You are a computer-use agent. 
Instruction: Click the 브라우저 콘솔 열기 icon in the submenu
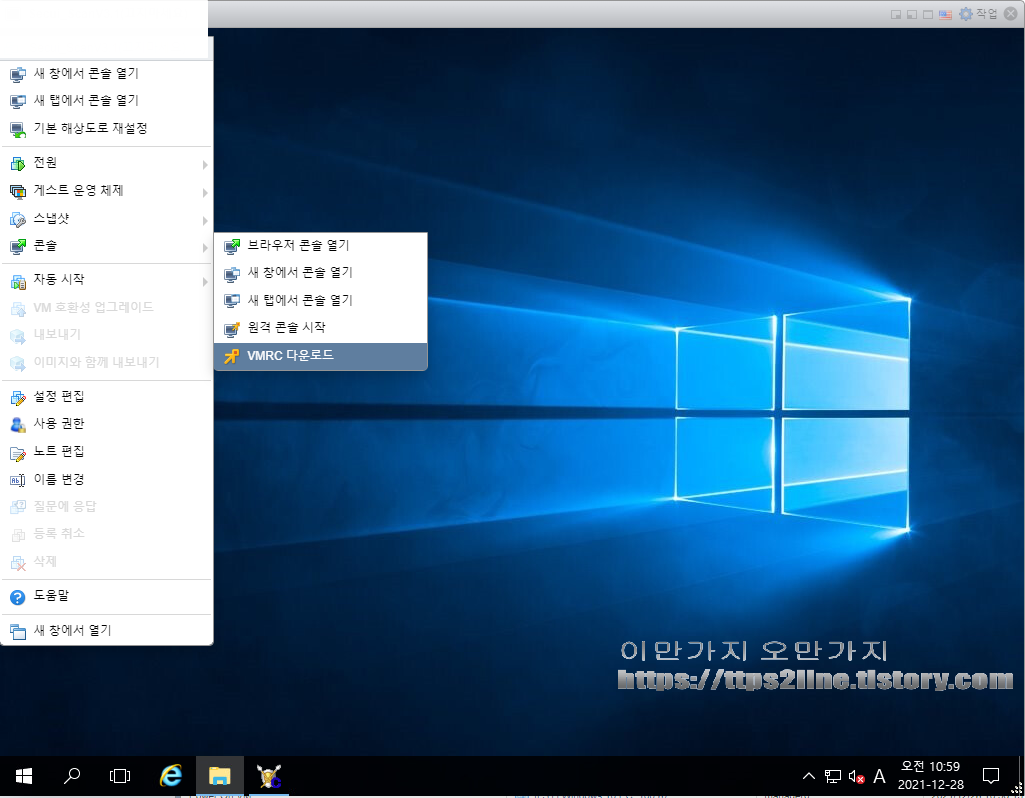click(231, 246)
